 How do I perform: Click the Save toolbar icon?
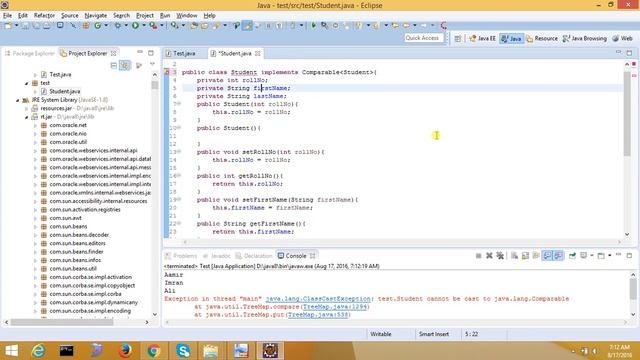click(25, 25)
